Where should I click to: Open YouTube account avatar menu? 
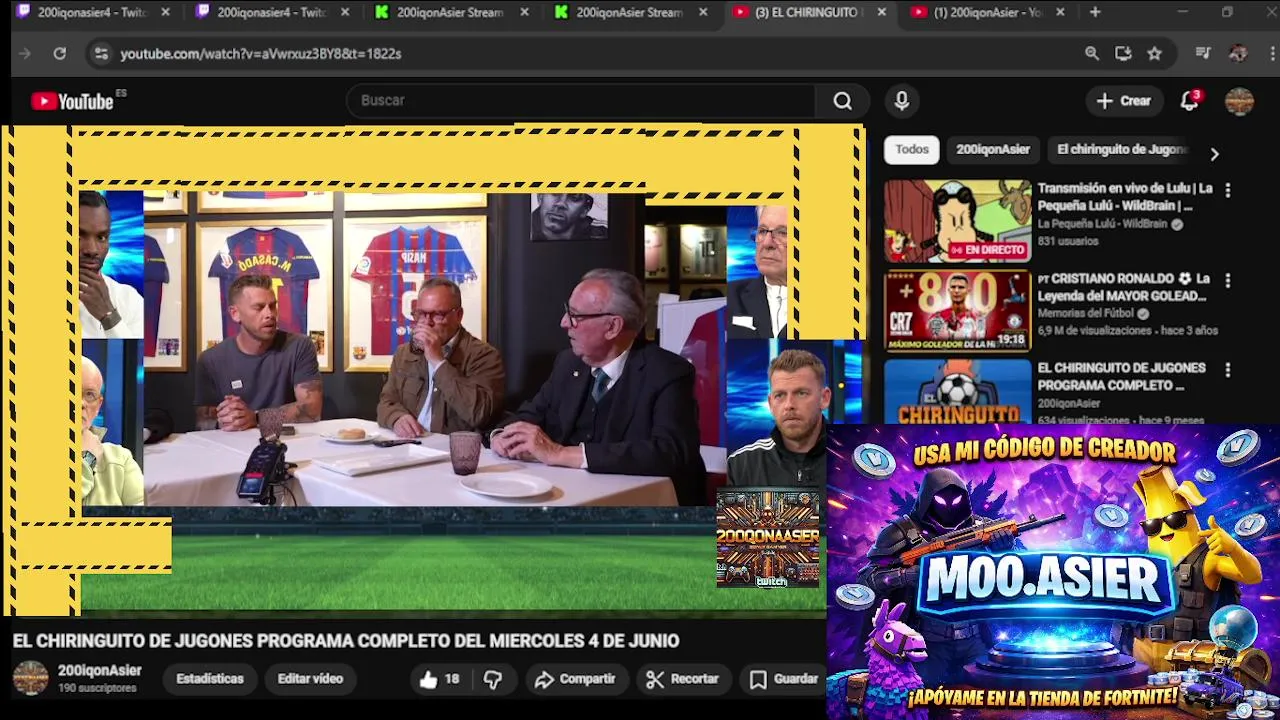pyautogui.click(x=1240, y=101)
